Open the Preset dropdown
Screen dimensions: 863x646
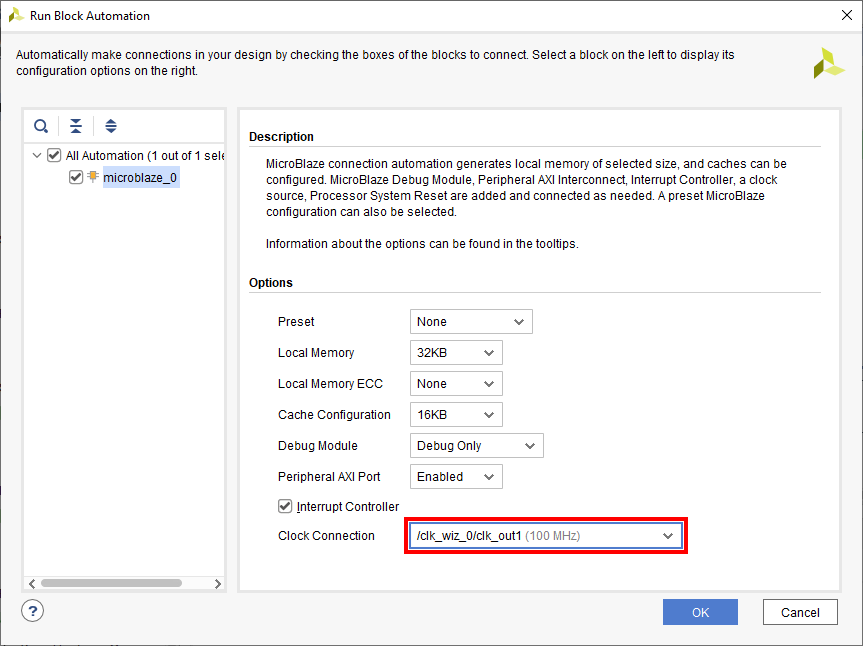[471, 321]
